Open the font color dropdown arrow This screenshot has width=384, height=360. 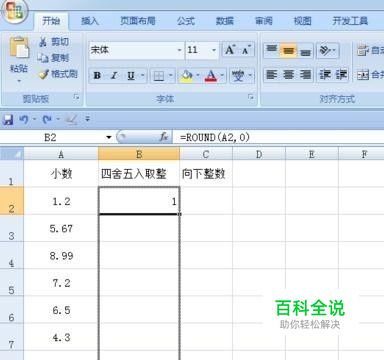[222, 76]
